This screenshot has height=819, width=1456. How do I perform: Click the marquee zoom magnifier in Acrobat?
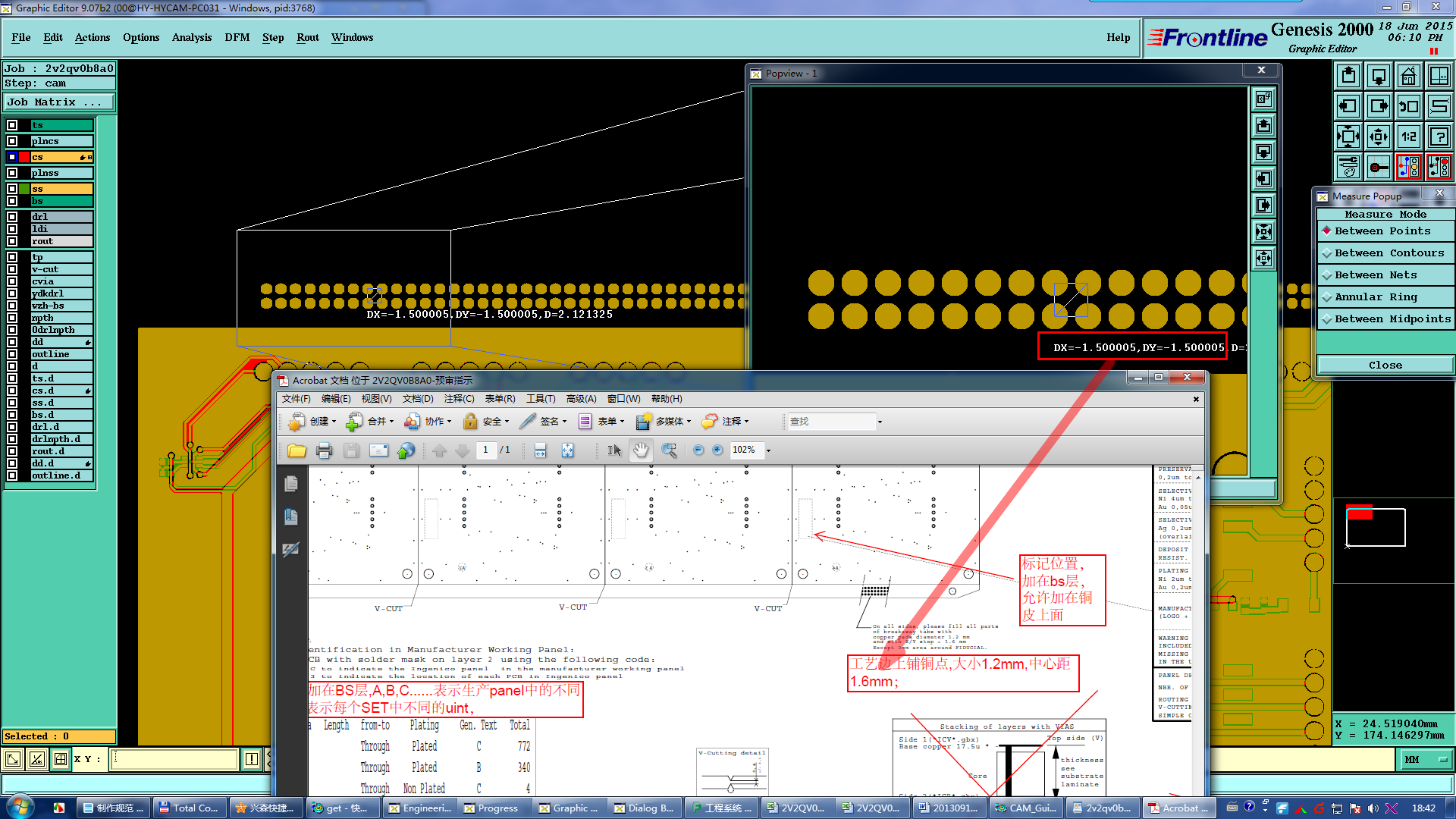[669, 450]
